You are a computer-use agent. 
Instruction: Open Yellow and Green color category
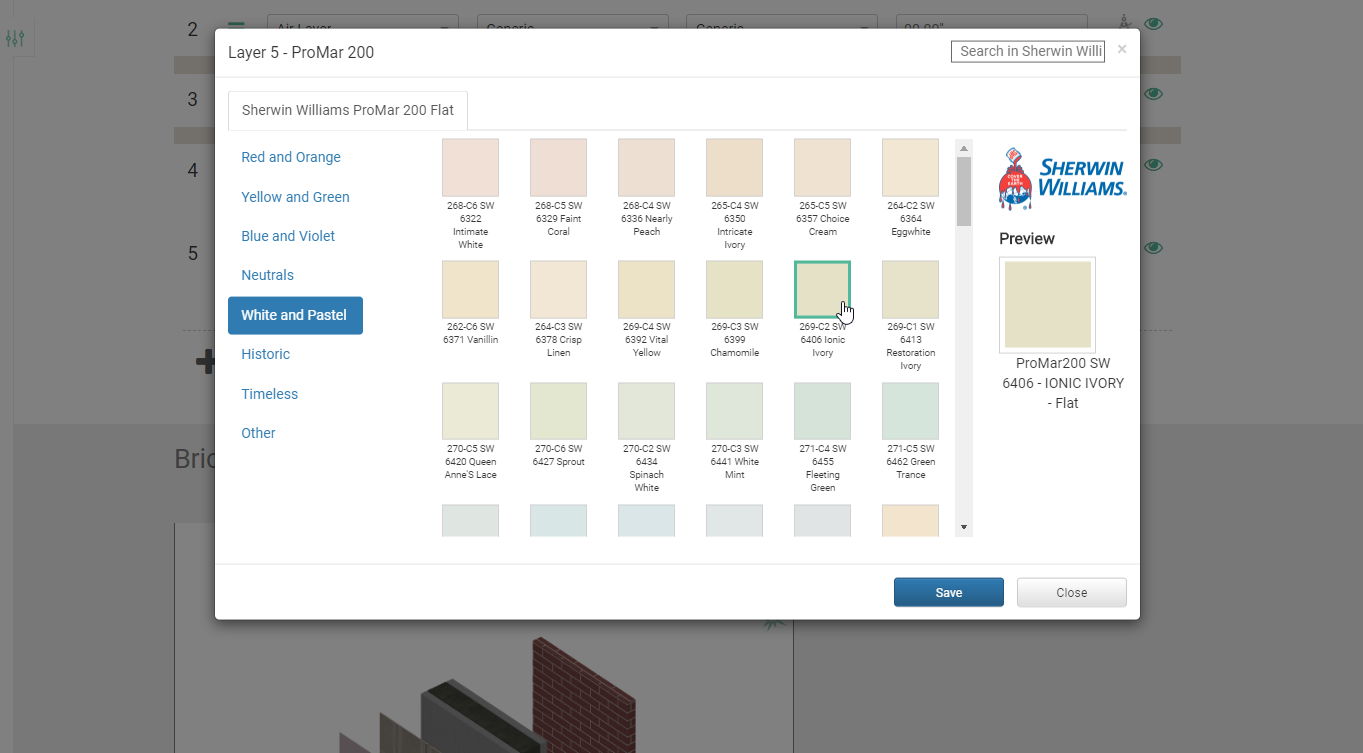click(x=295, y=197)
